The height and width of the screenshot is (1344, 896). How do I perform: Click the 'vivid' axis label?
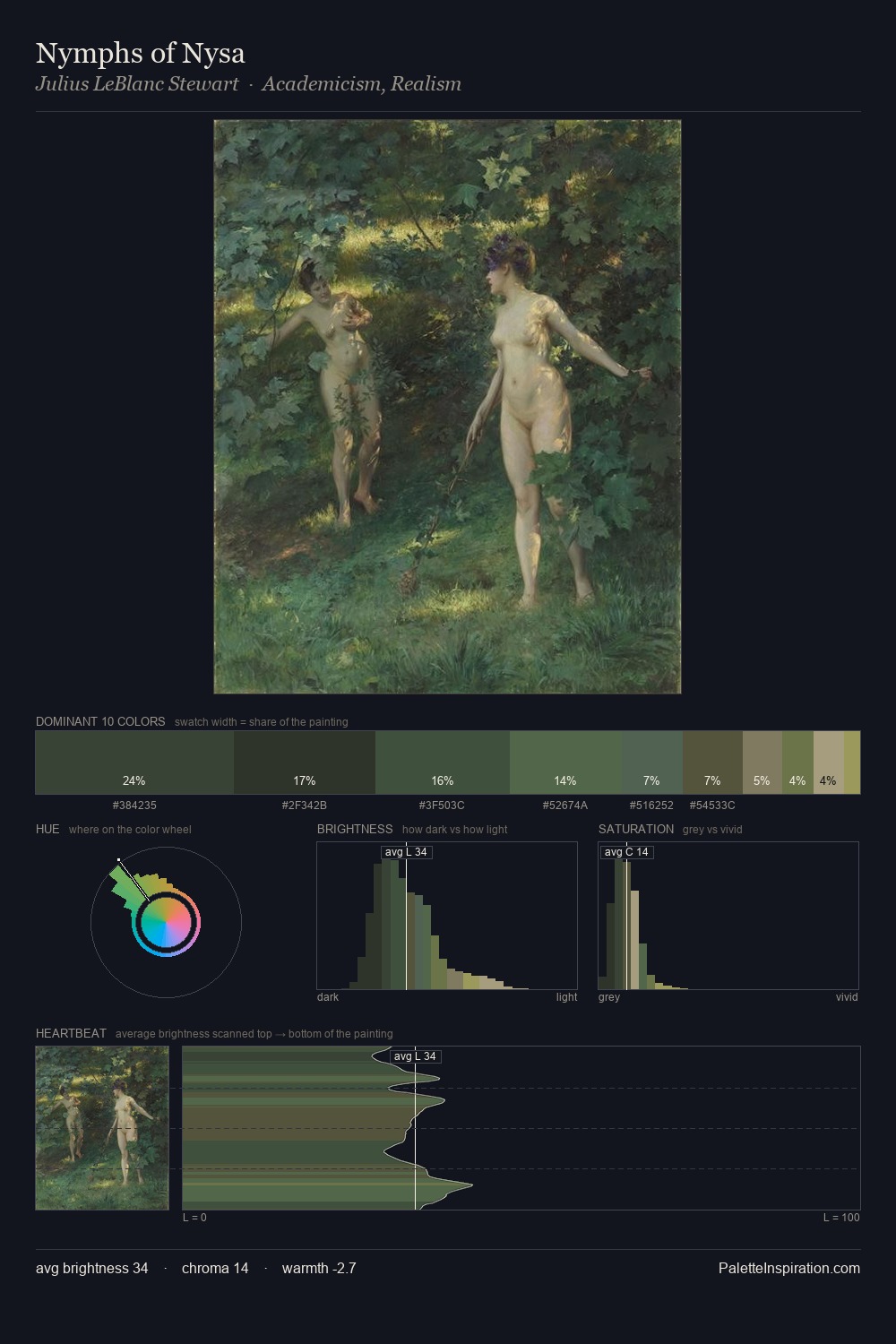pos(847,997)
